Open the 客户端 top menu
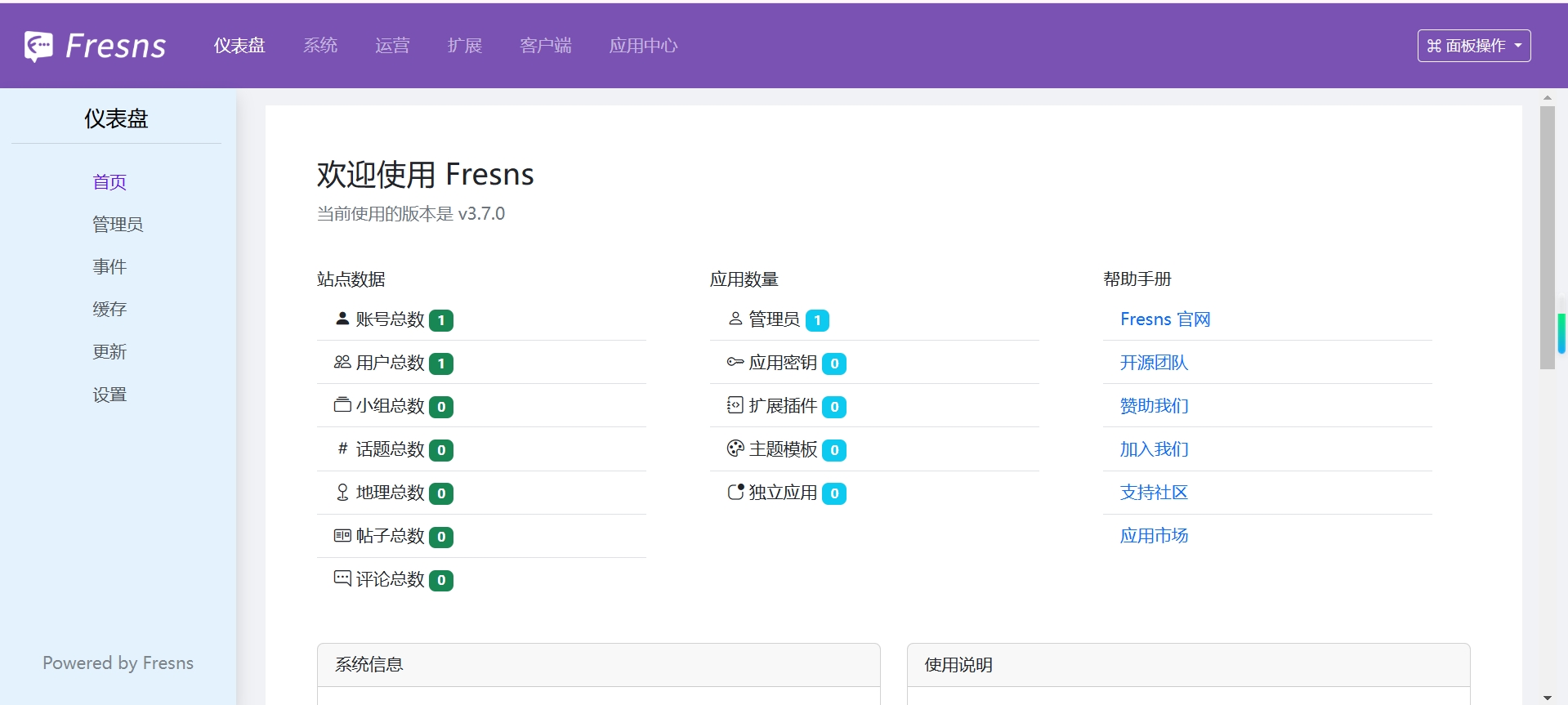 click(546, 46)
